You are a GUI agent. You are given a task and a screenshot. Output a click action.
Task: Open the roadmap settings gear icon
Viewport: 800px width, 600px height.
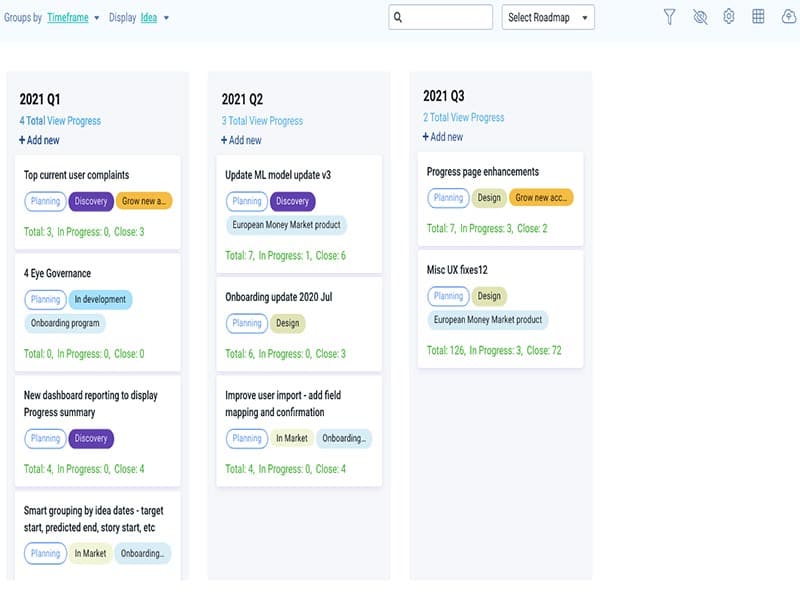pos(729,16)
